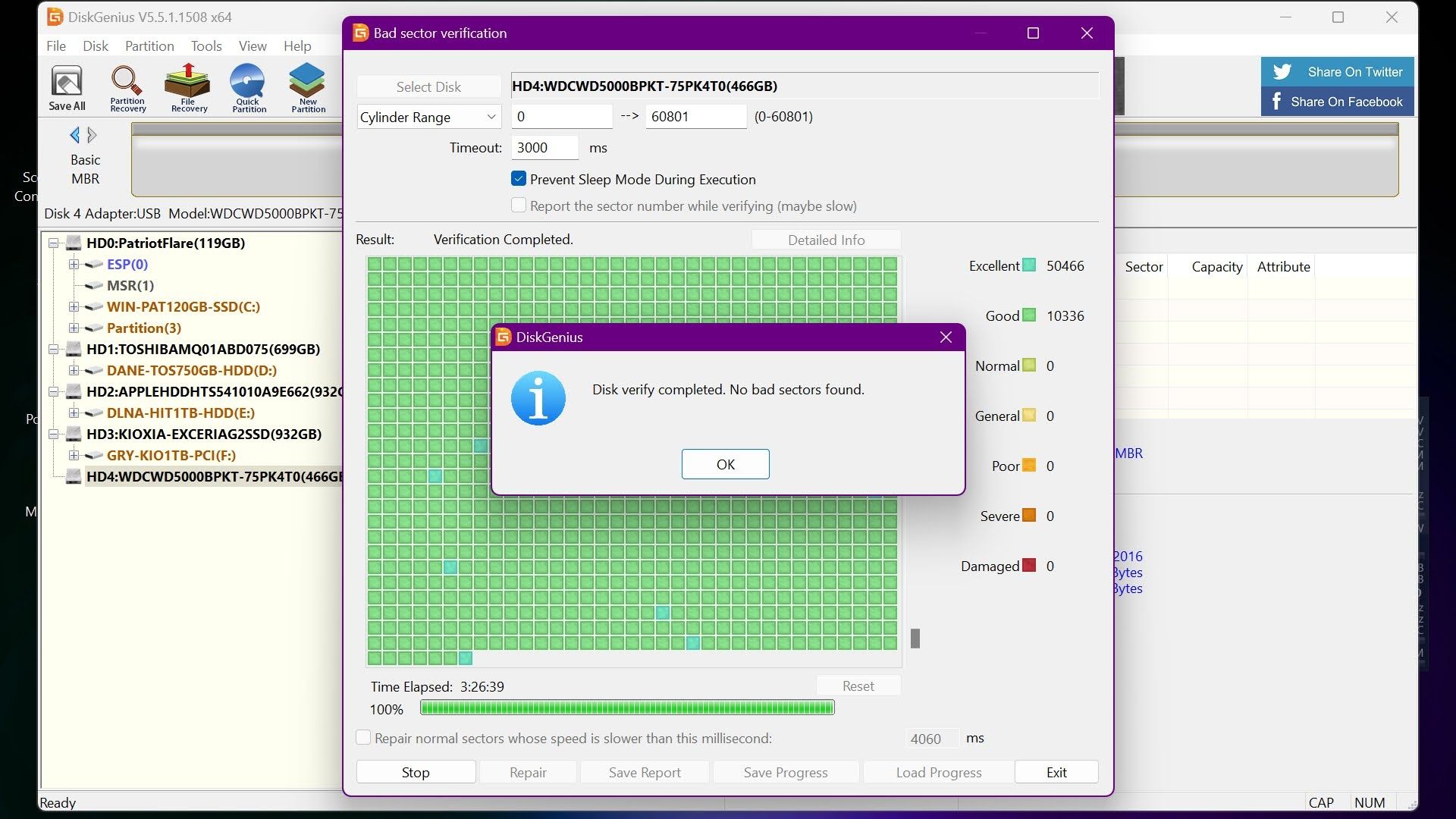The width and height of the screenshot is (1456, 819).
Task: Click the Timeout 3000 input field
Action: pyautogui.click(x=545, y=148)
